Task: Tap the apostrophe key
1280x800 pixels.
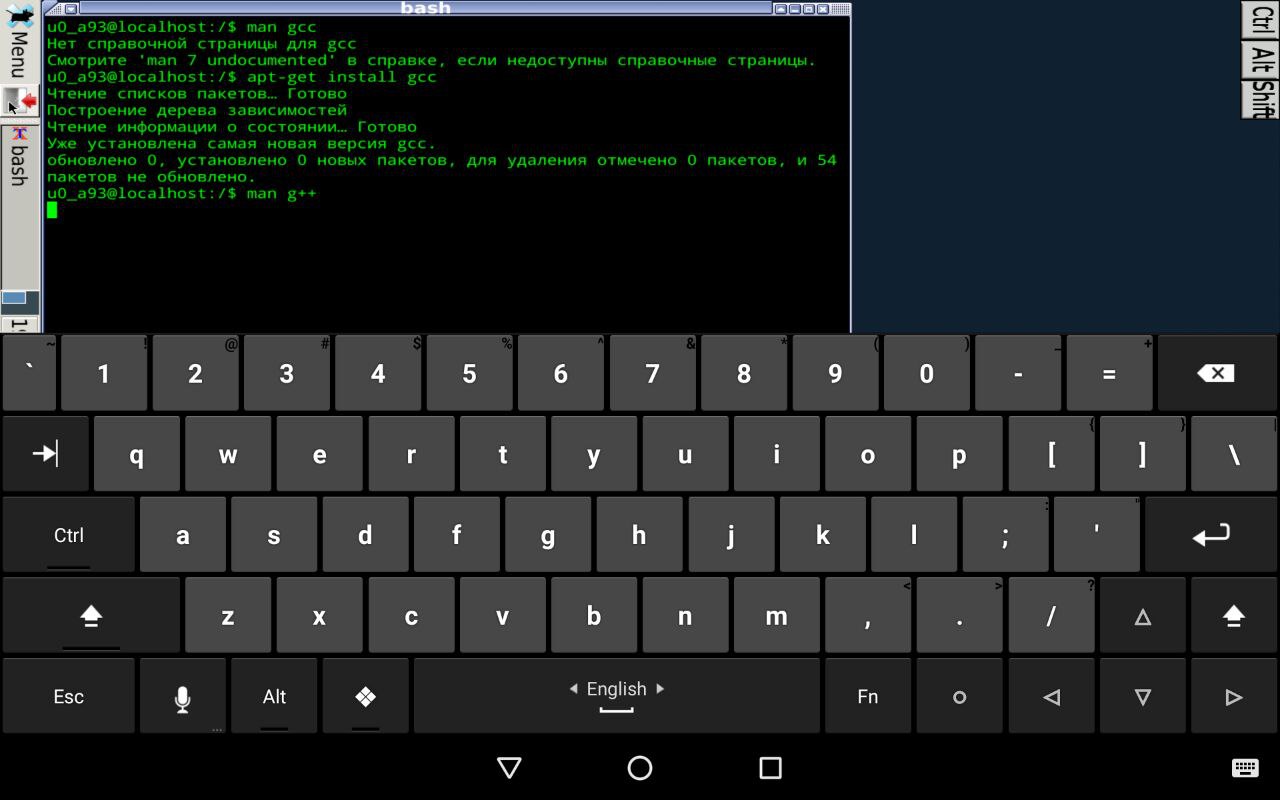Action: (x=1096, y=535)
